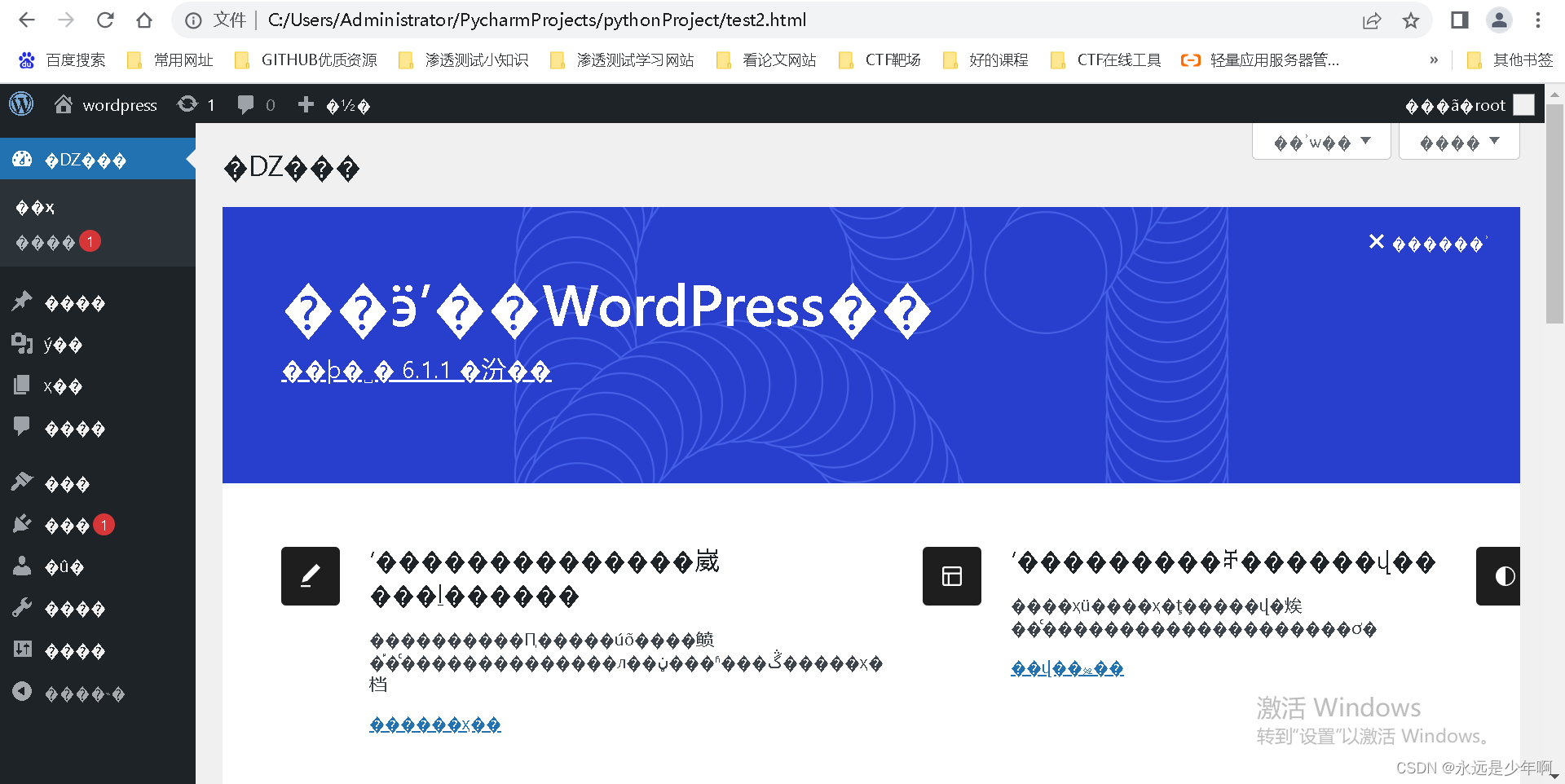Image resolution: width=1565 pixels, height=784 pixels.
Task: Reload the page with refresh icon
Action: (105, 20)
